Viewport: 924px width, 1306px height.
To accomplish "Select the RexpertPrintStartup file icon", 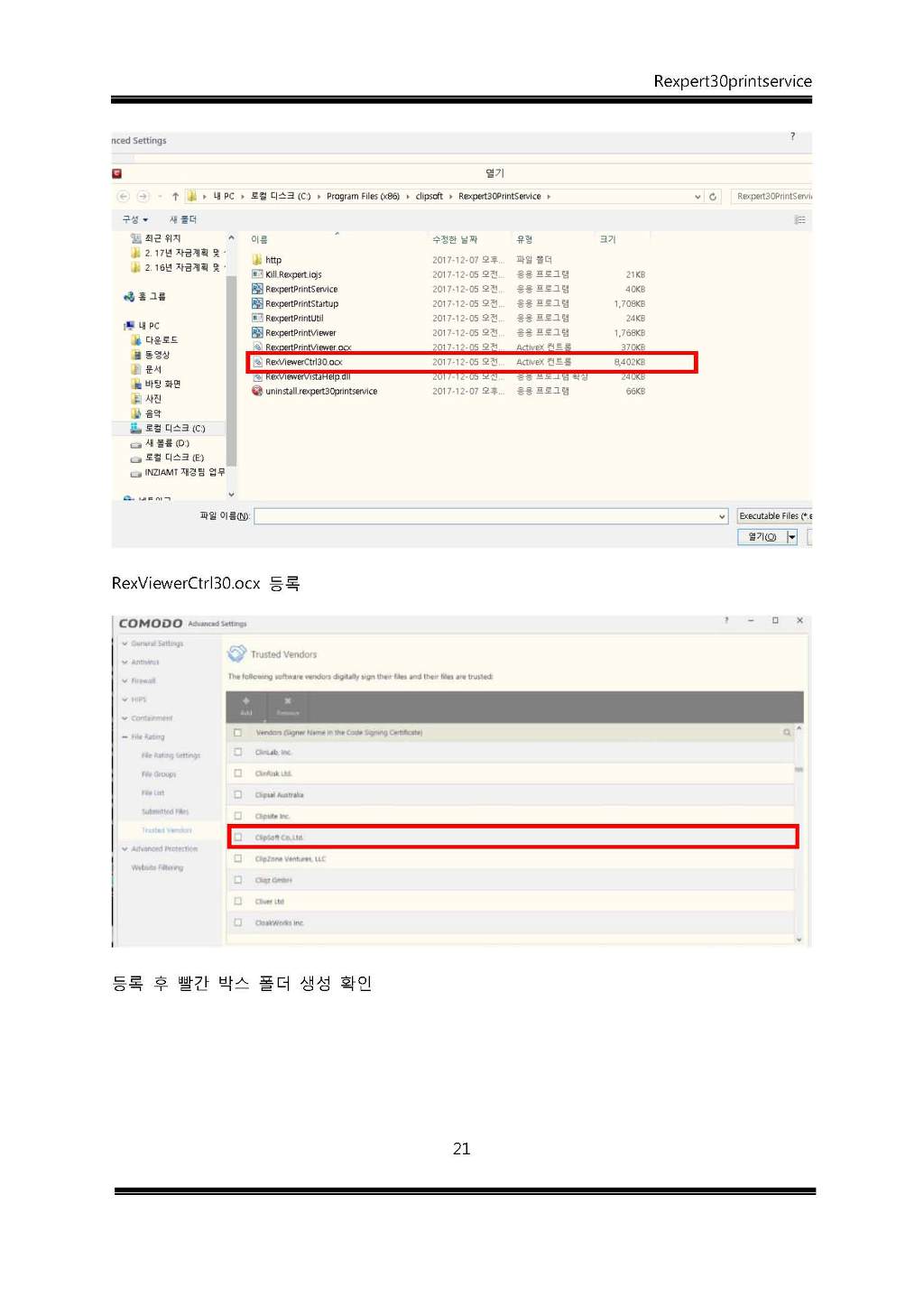I will coord(257,303).
